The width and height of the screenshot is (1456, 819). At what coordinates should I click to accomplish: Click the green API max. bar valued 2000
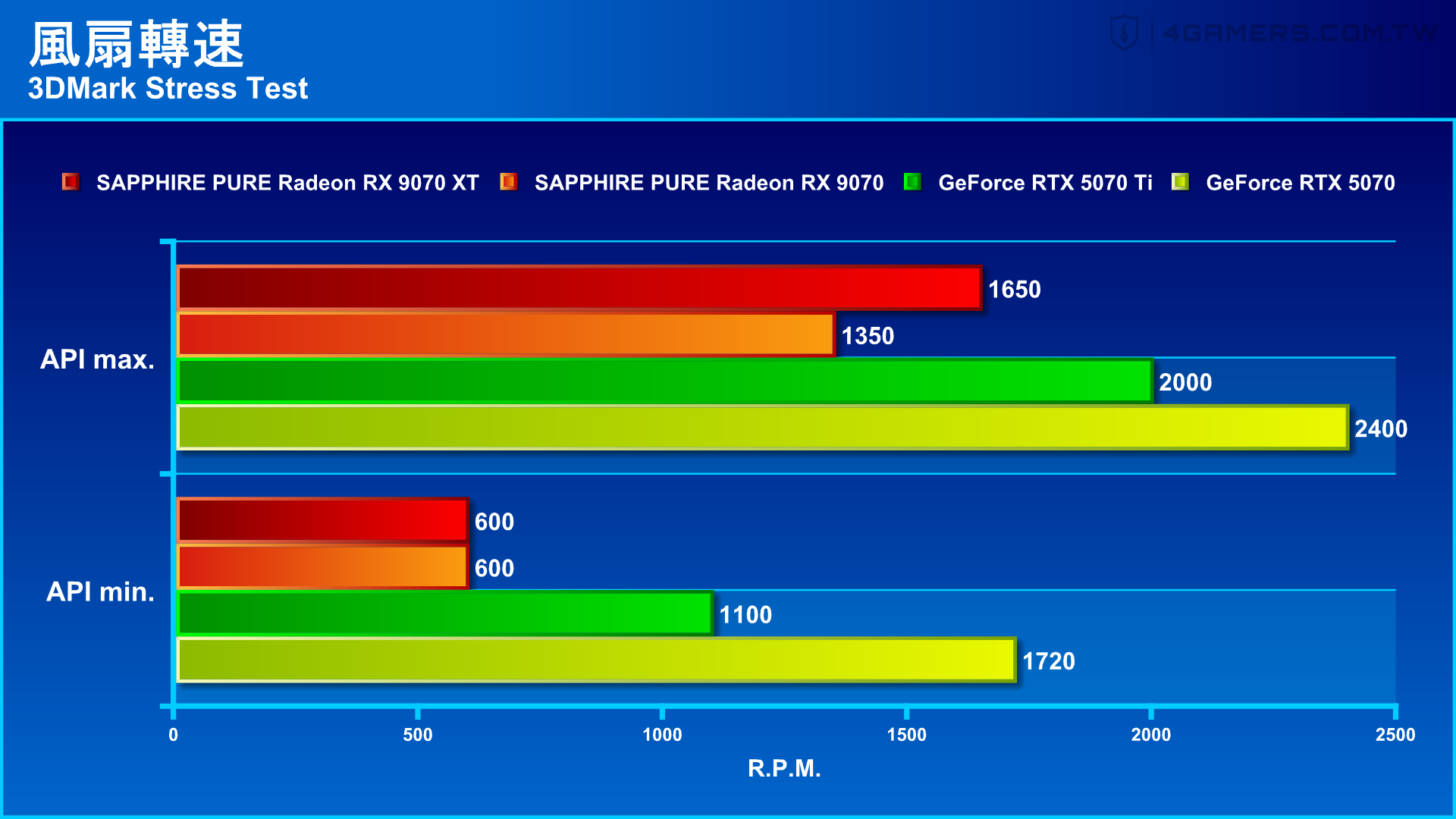tap(665, 381)
